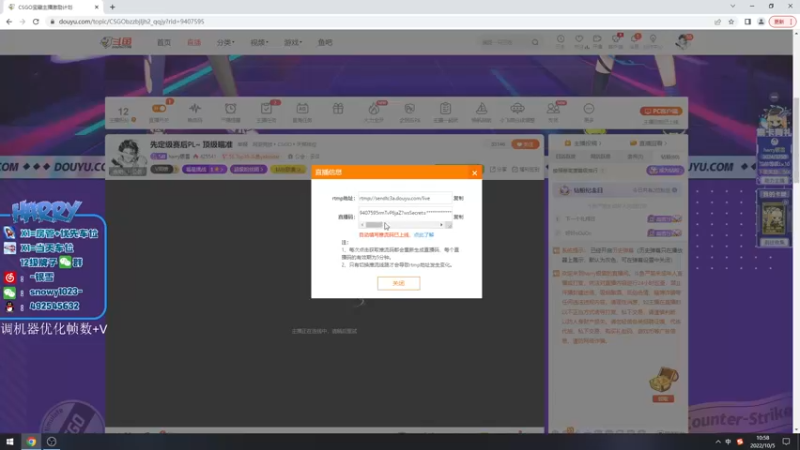
Task: Open the square chart icon after flame
Action: click(x=409, y=109)
